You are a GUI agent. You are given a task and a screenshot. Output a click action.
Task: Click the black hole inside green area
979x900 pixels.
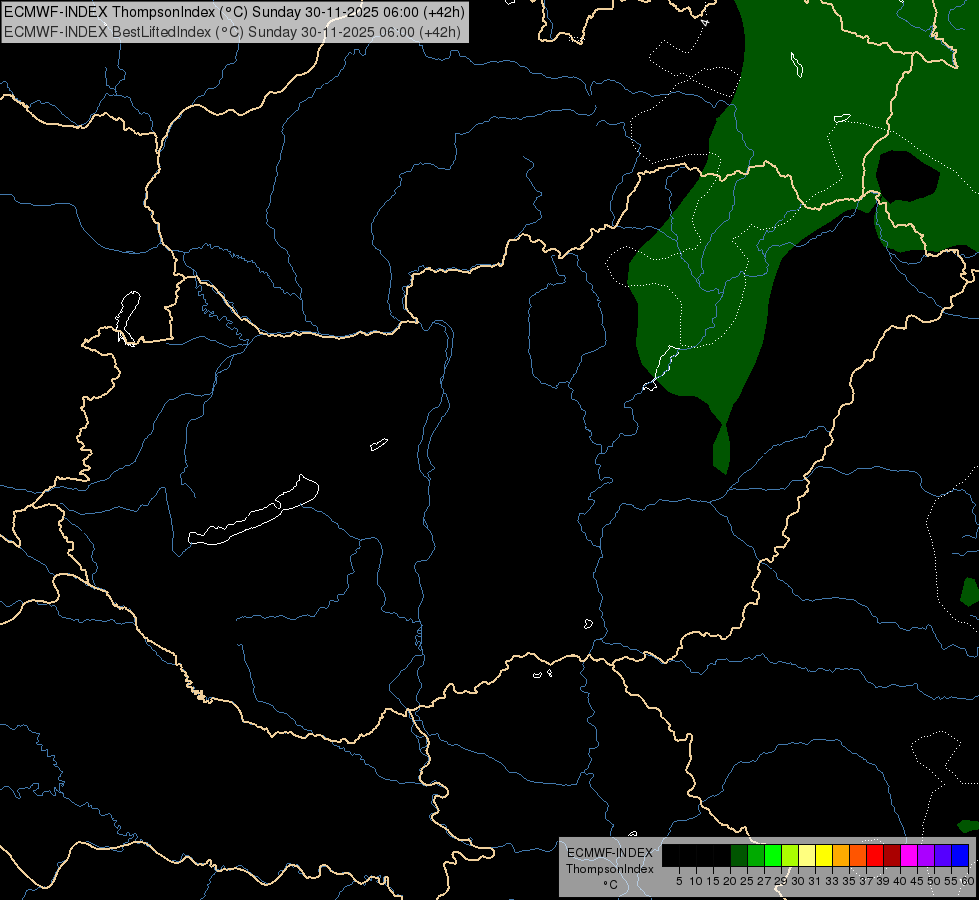point(907,176)
